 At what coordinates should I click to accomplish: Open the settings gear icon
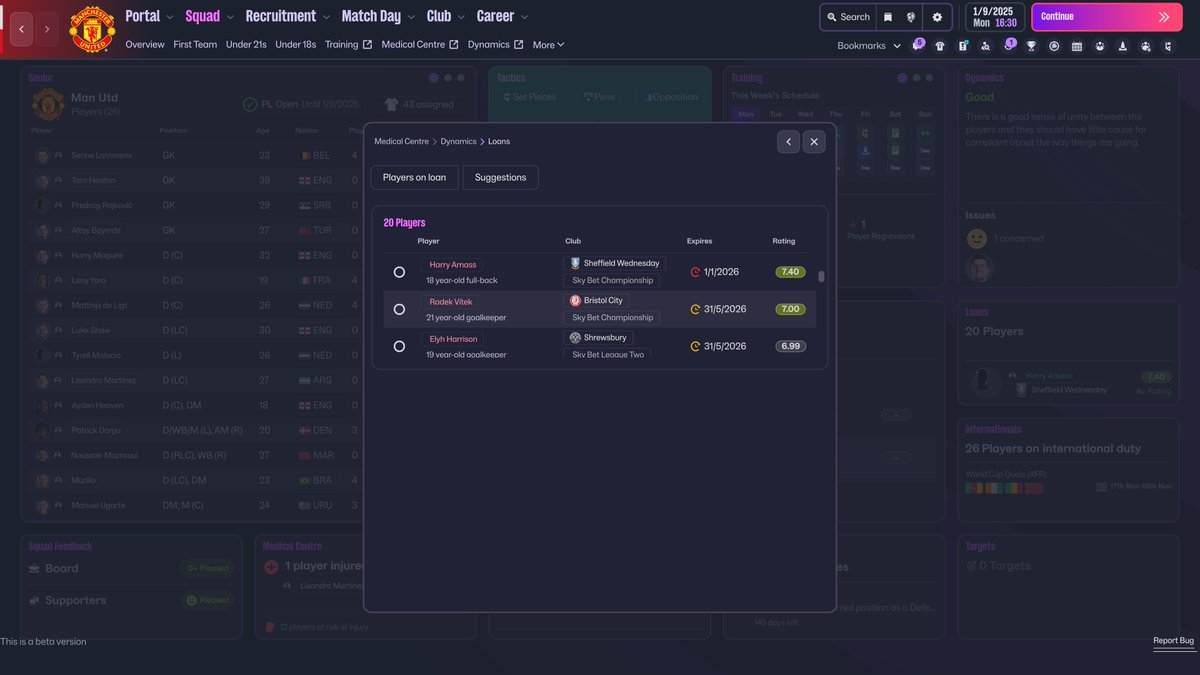[x=937, y=17]
